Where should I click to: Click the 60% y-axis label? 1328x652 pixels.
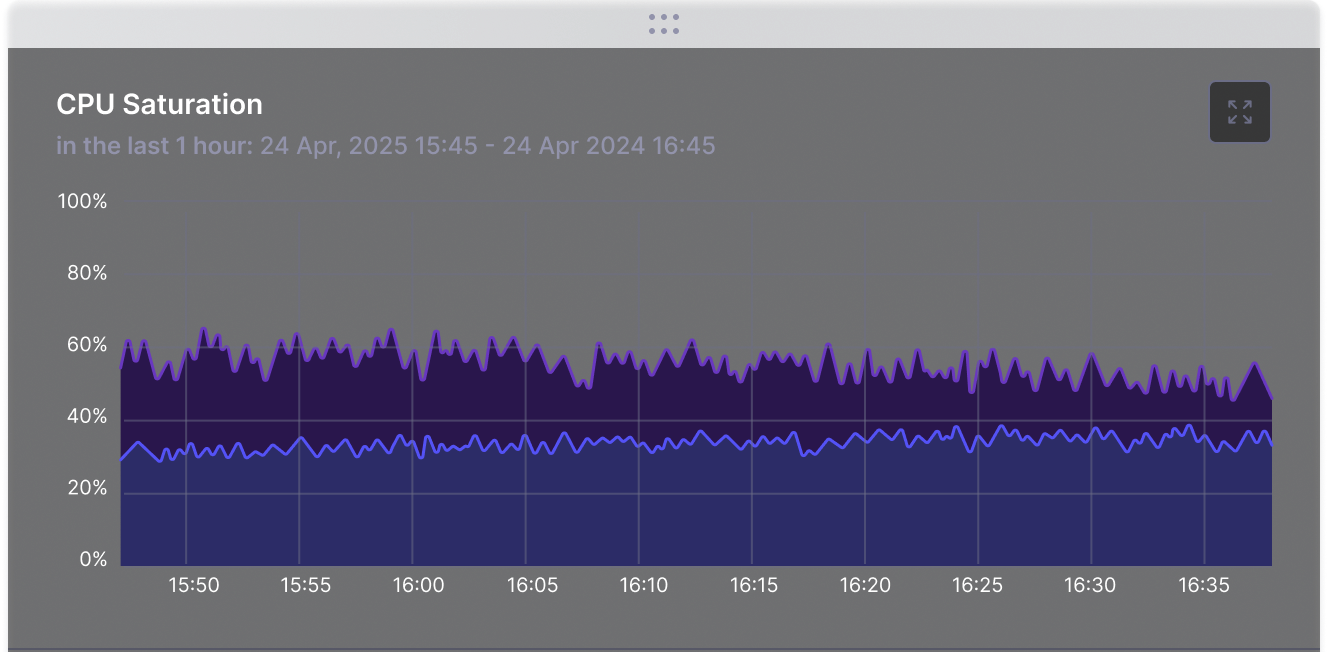[87, 345]
